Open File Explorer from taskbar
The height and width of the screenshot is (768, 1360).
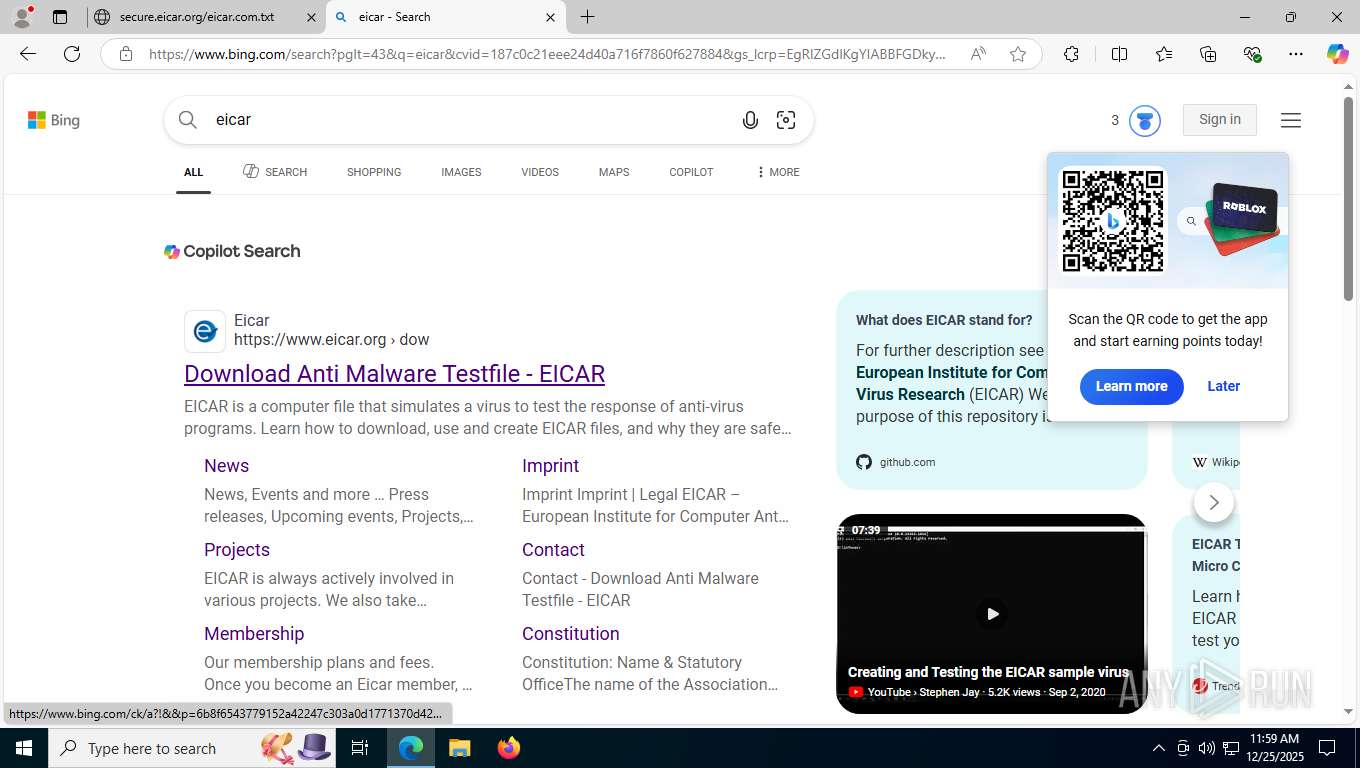[459, 748]
